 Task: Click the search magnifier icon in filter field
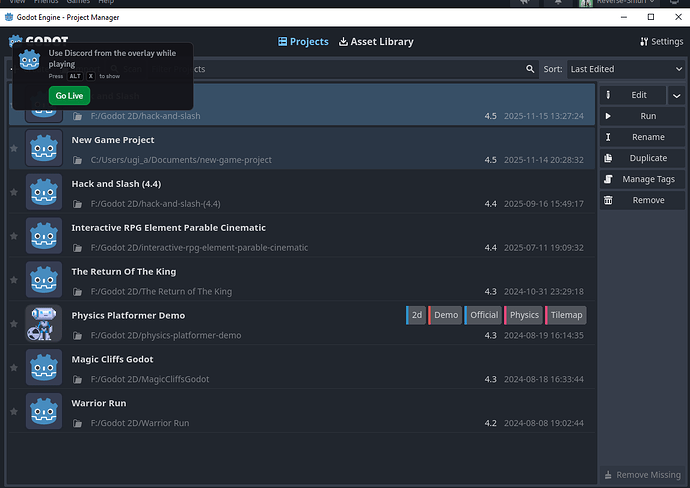point(530,70)
